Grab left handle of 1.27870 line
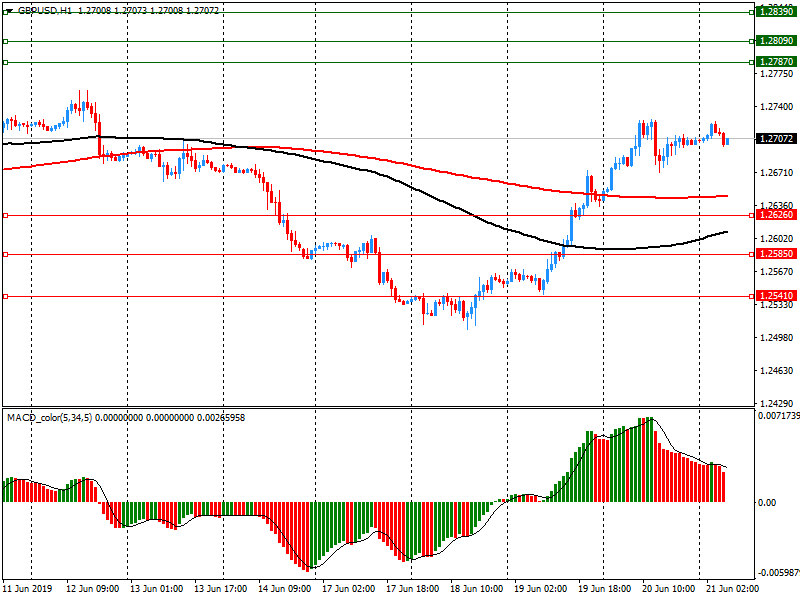800x600 pixels. point(6,62)
